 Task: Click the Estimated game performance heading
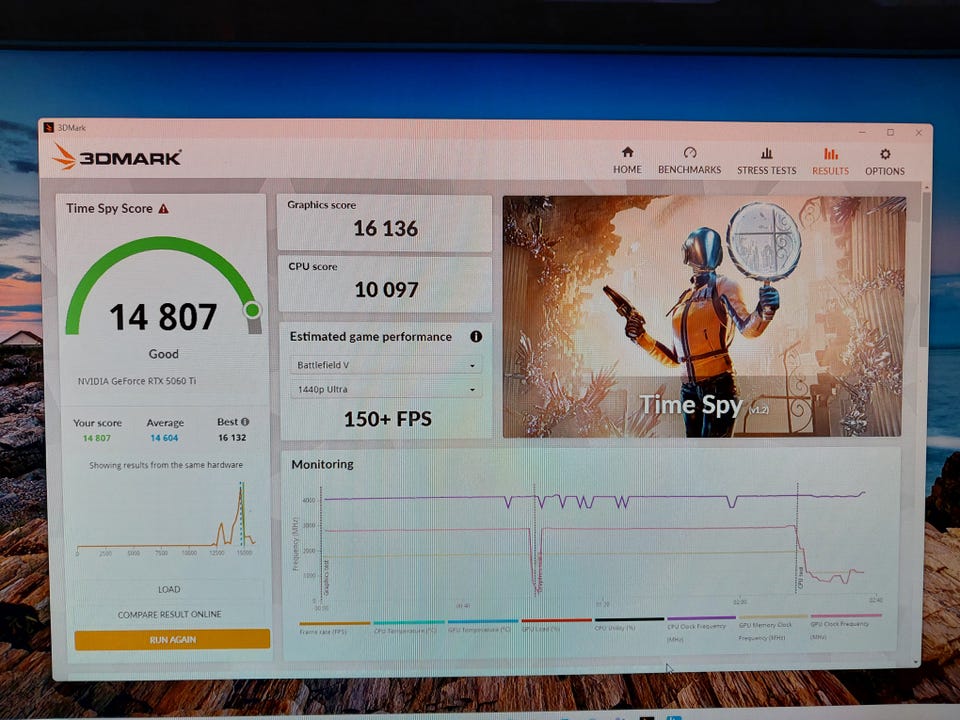click(370, 337)
